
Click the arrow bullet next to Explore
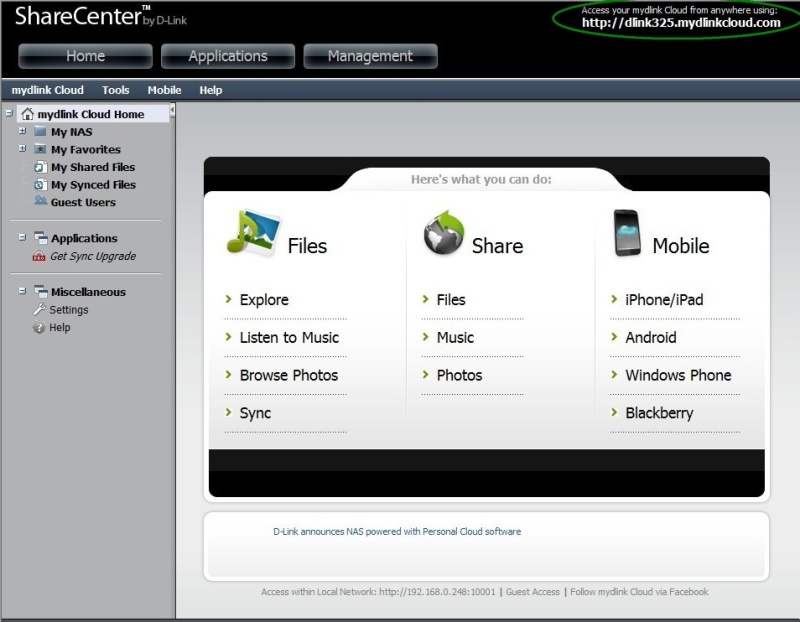point(229,299)
